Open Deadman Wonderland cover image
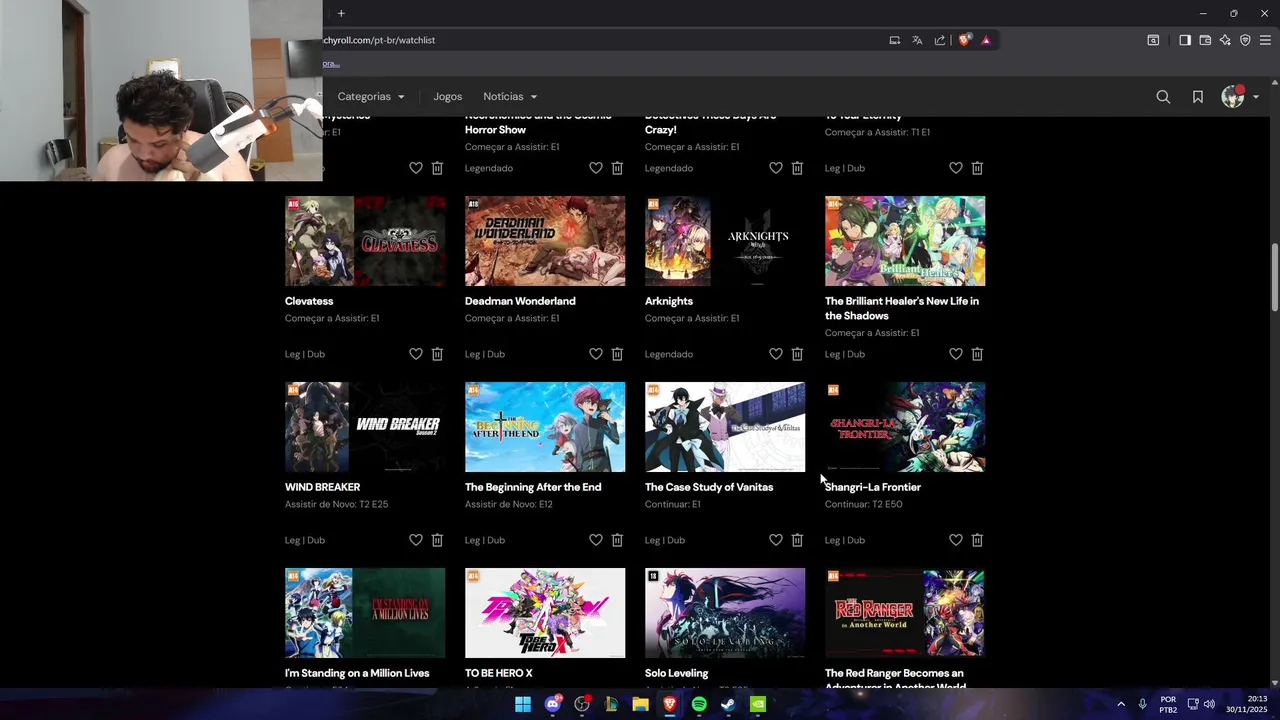 [545, 241]
